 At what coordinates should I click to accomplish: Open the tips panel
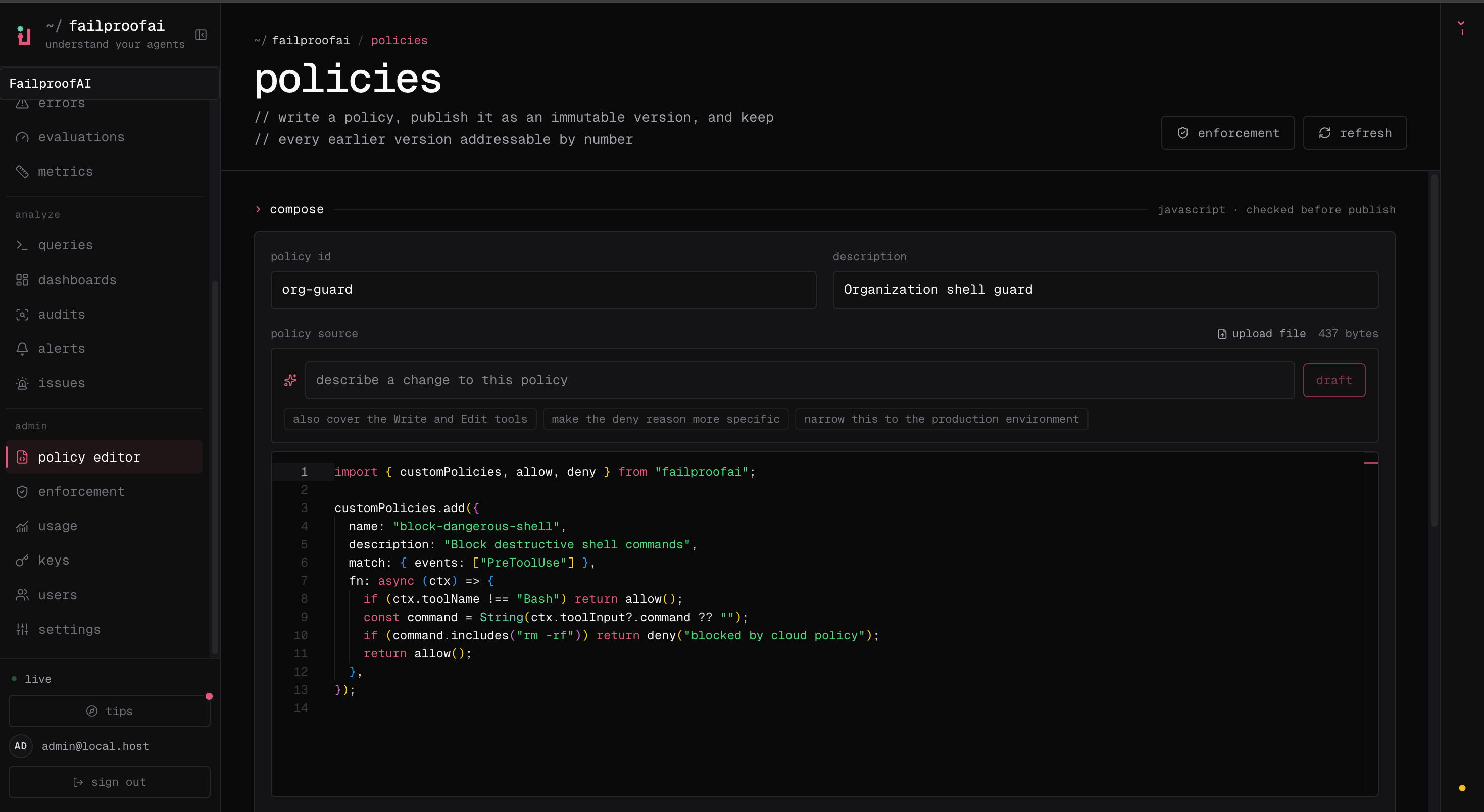[110, 711]
